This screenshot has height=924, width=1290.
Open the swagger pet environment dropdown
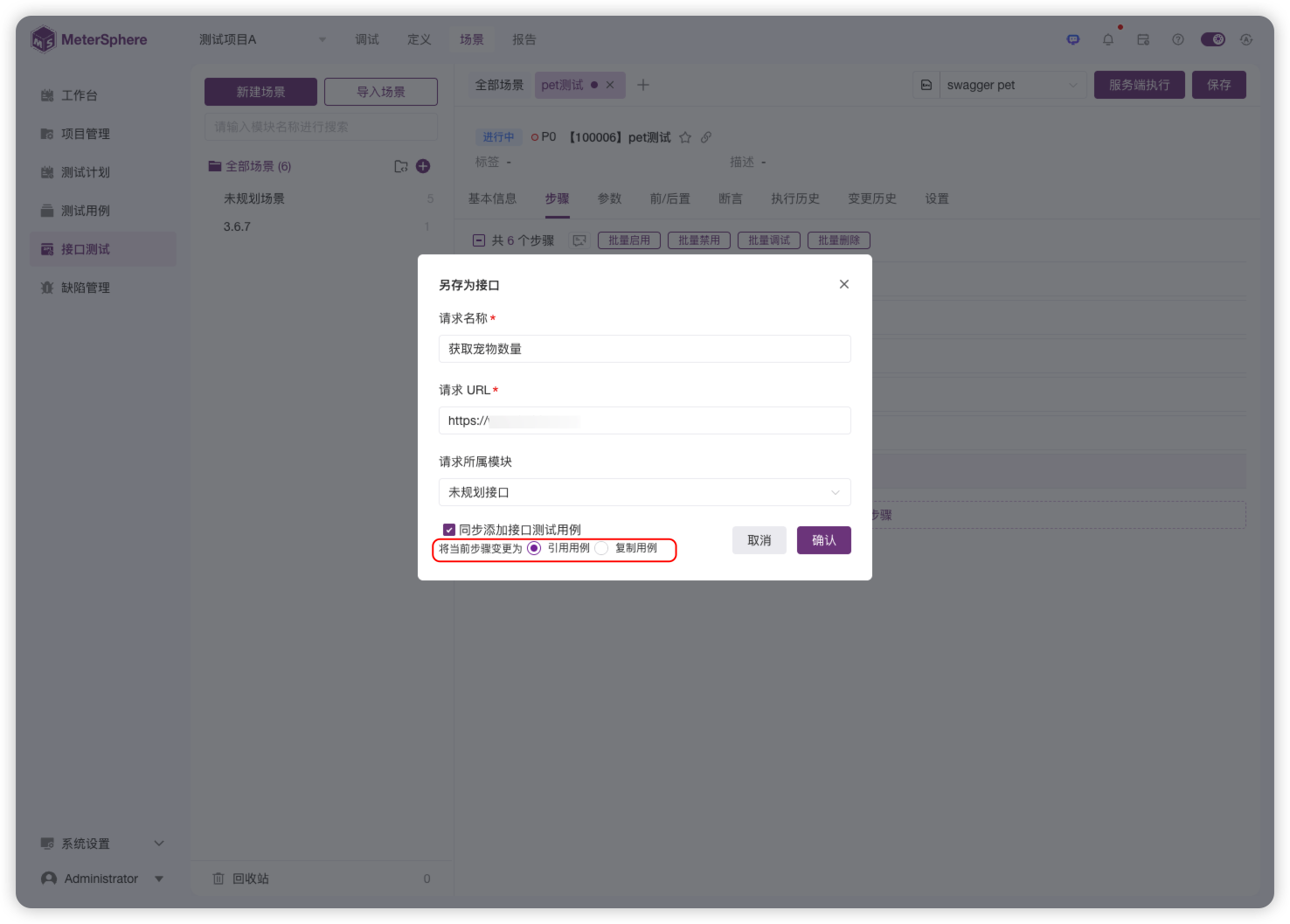[x=1013, y=85]
